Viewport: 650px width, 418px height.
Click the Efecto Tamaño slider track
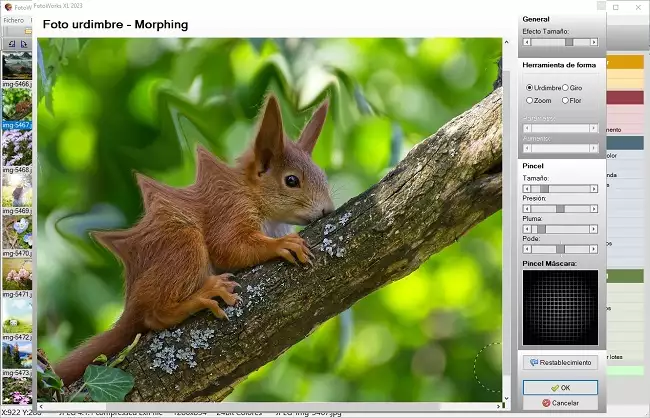point(560,42)
